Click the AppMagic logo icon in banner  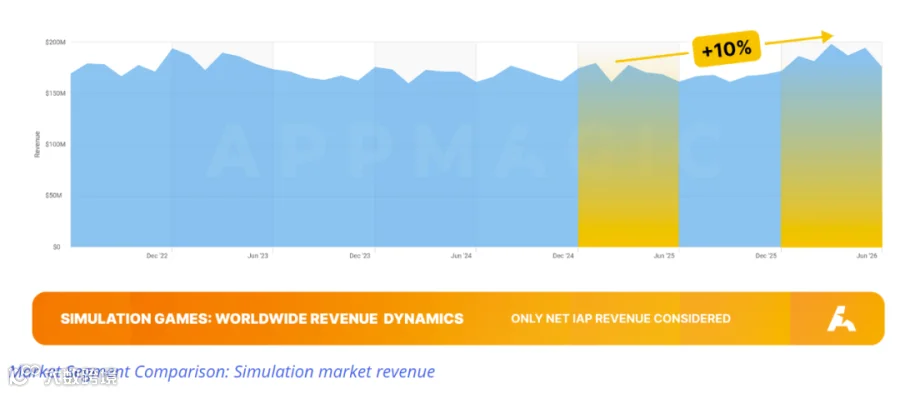click(x=841, y=318)
